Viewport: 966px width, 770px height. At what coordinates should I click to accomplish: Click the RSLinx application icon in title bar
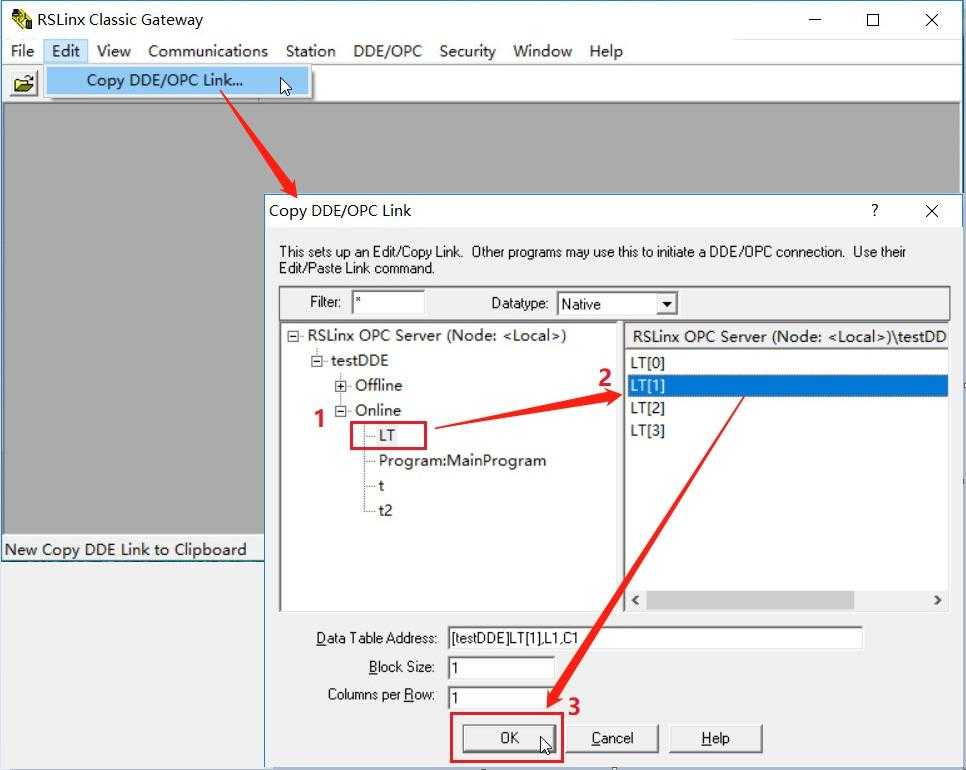pyautogui.click(x=22, y=19)
